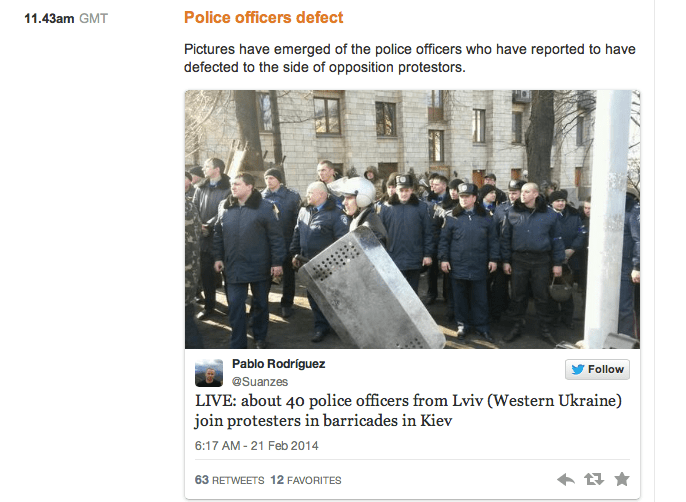
Task: Click the article paragraph about defected officers
Action: pyautogui.click(x=410, y=58)
